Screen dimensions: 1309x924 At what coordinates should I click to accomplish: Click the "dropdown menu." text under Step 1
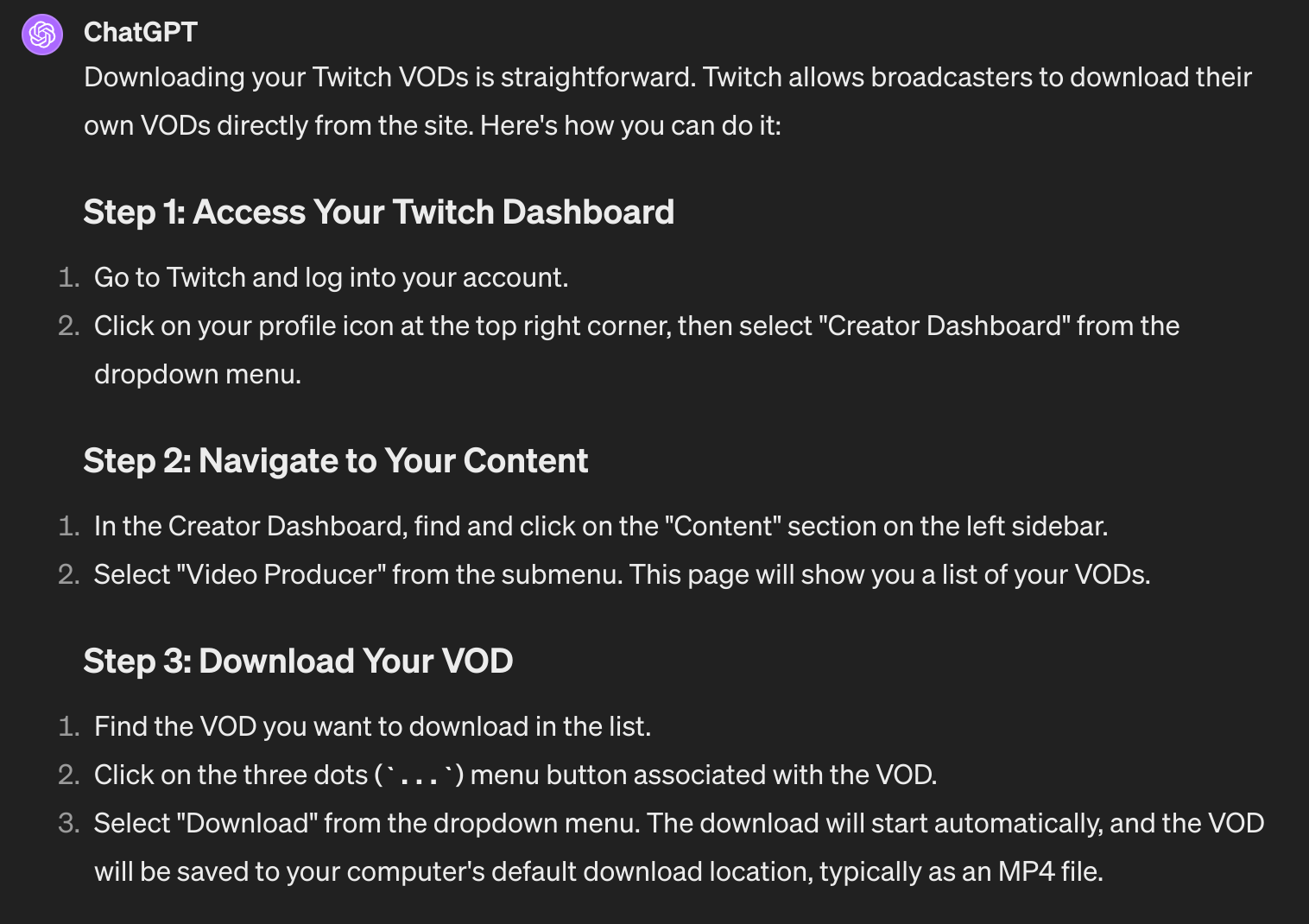point(198,374)
